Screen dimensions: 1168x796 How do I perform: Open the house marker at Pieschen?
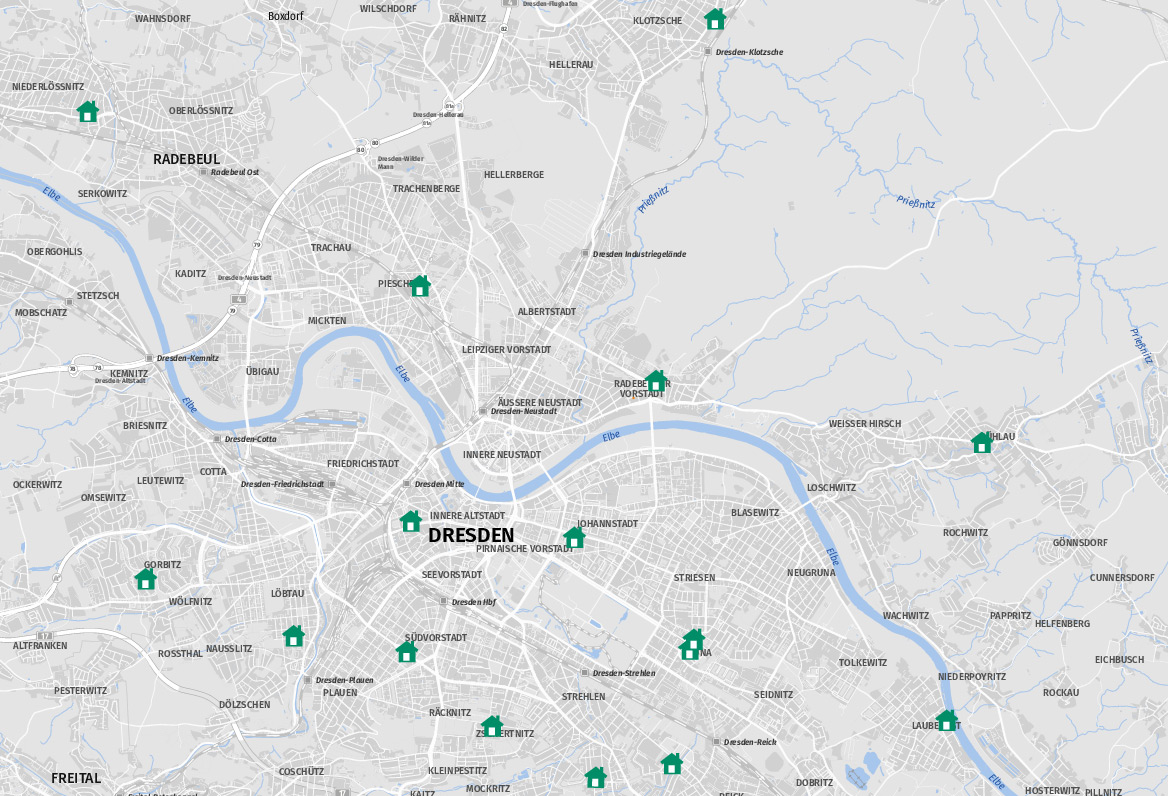420,286
